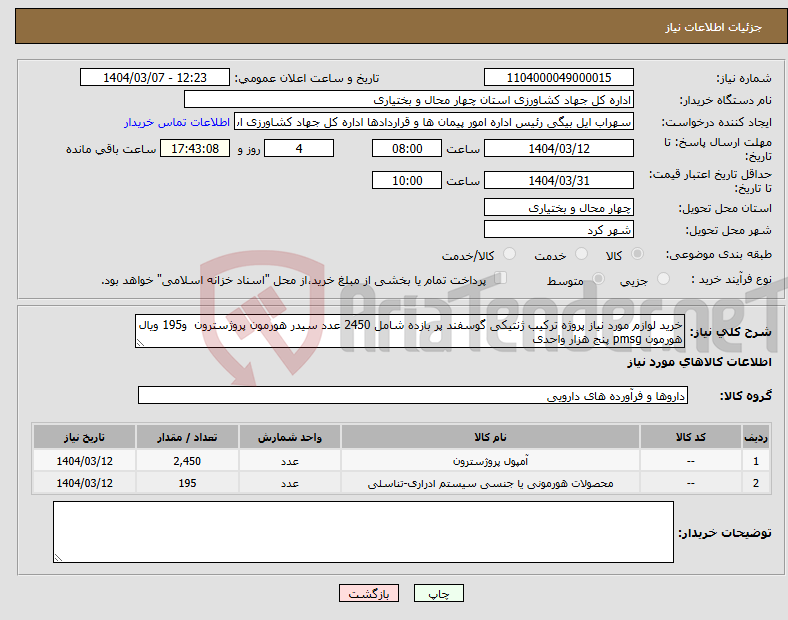Click the date cell in row 2
The image size is (788, 620).
tap(84, 483)
